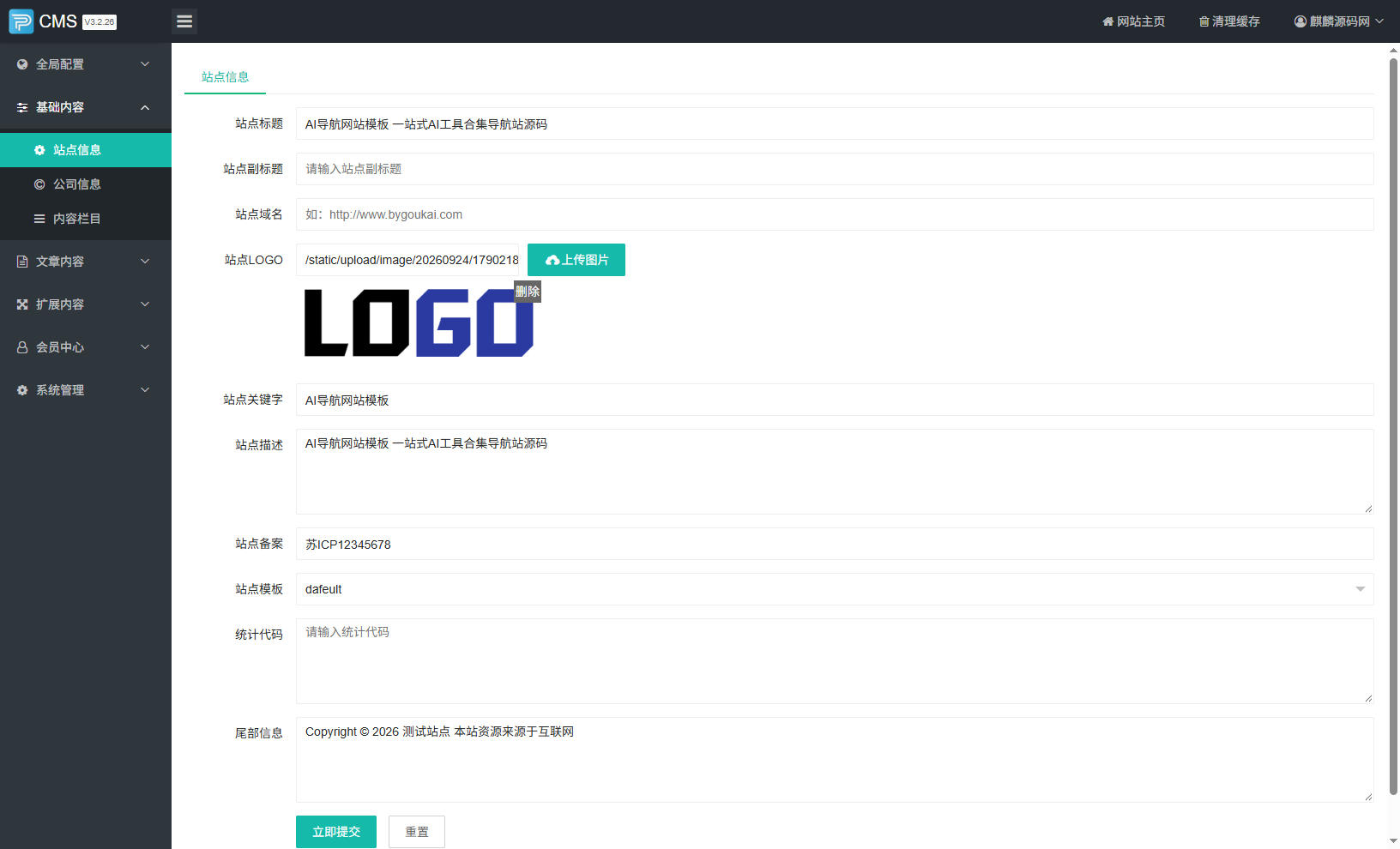Click the gear icon beside 站点信息
This screenshot has width=1400, height=849.
(x=39, y=150)
